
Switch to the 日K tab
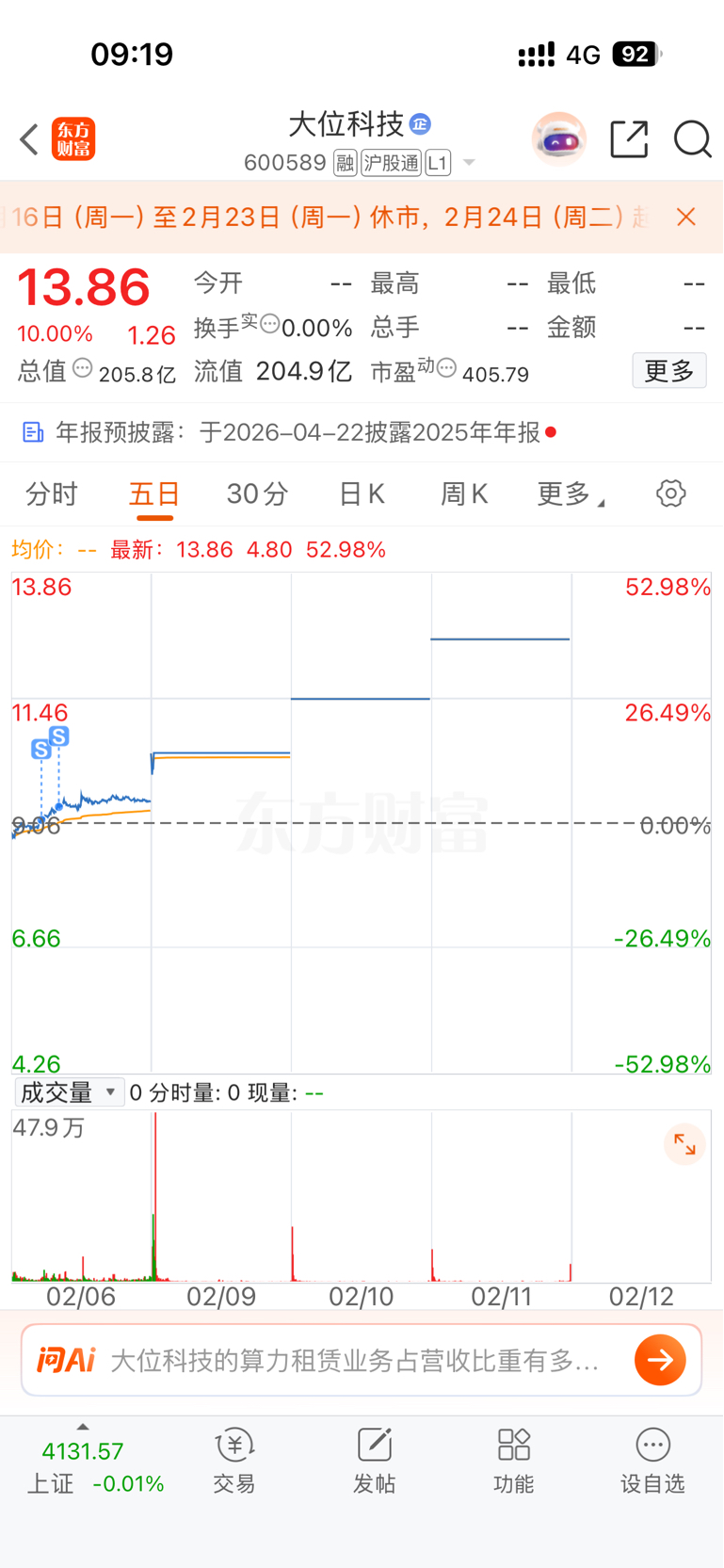[362, 493]
